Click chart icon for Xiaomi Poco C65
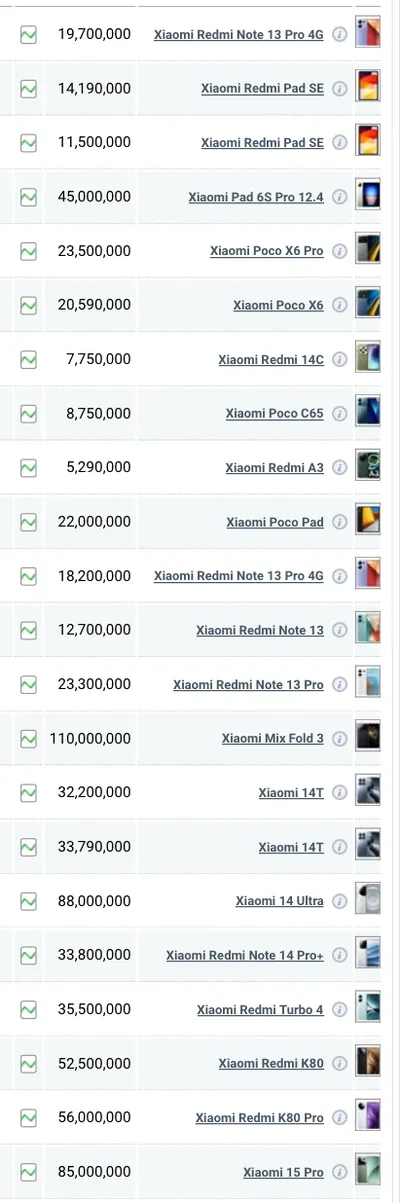 (28, 413)
